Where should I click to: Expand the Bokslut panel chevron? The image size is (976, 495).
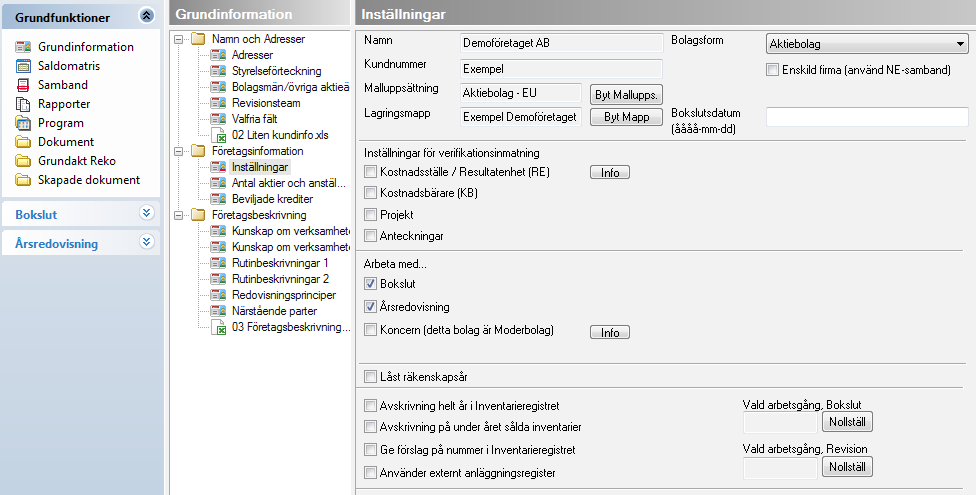click(146, 213)
